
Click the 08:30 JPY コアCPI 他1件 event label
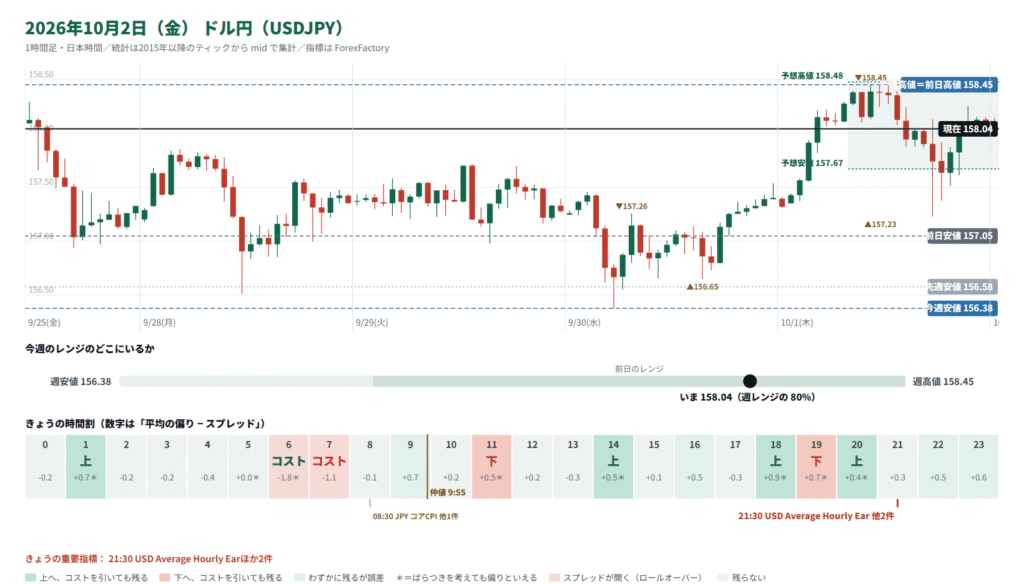pyautogui.click(x=415, y=517)
